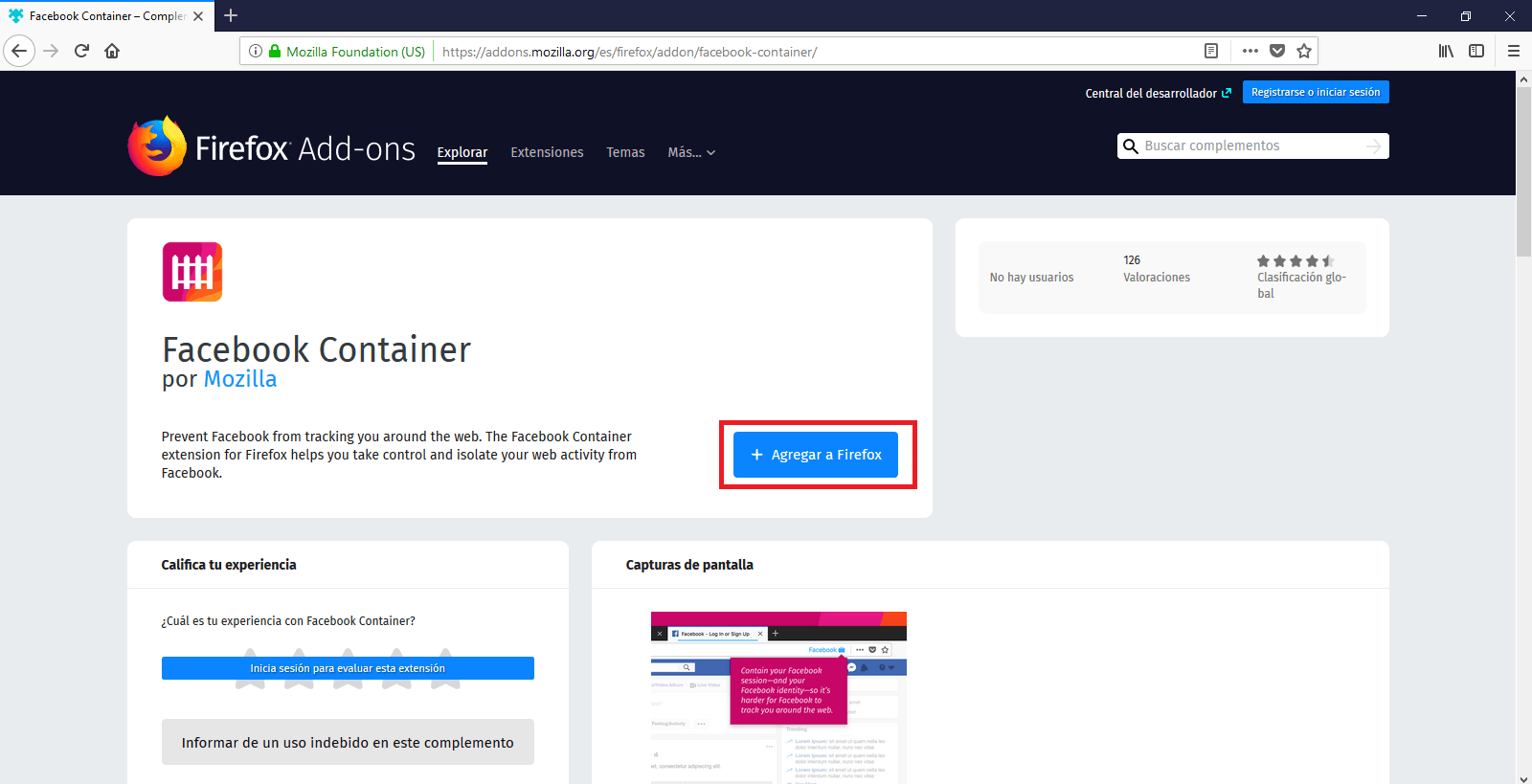Expand the Más... dropdown menu
1532x784 pixels.
tap(691, 152)
